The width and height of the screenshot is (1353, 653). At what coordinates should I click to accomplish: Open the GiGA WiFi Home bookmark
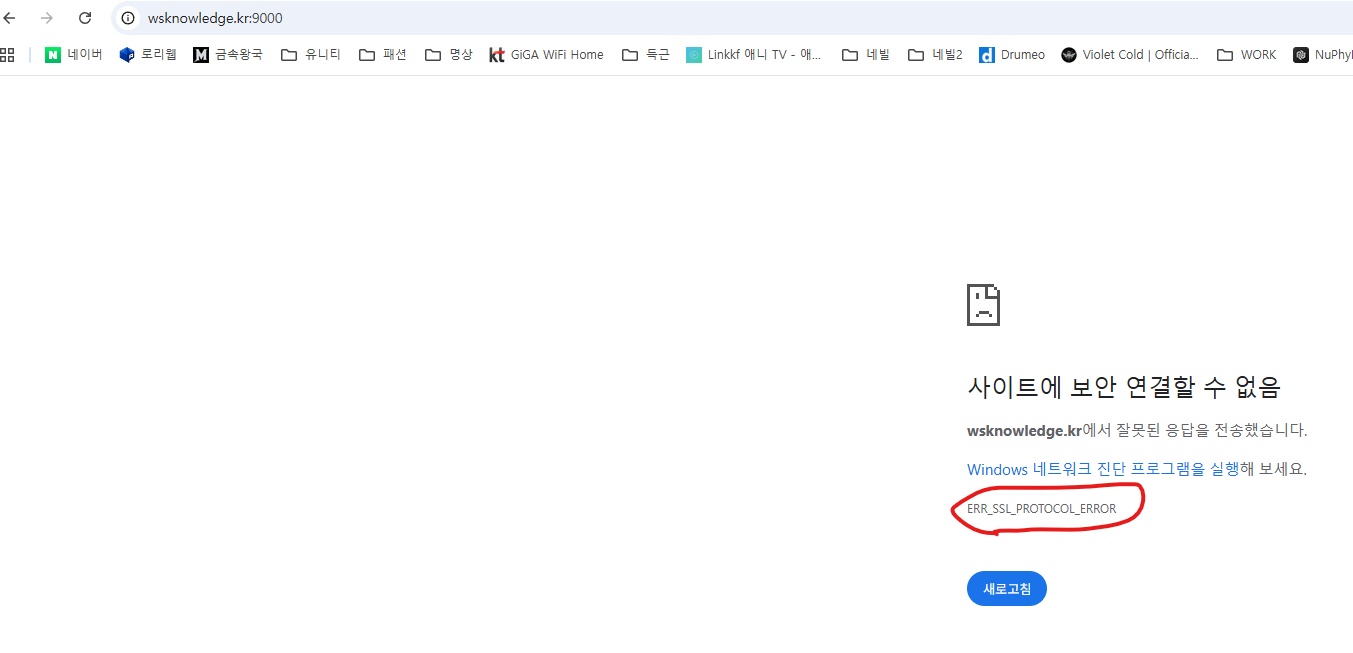[x=546, y=55]
